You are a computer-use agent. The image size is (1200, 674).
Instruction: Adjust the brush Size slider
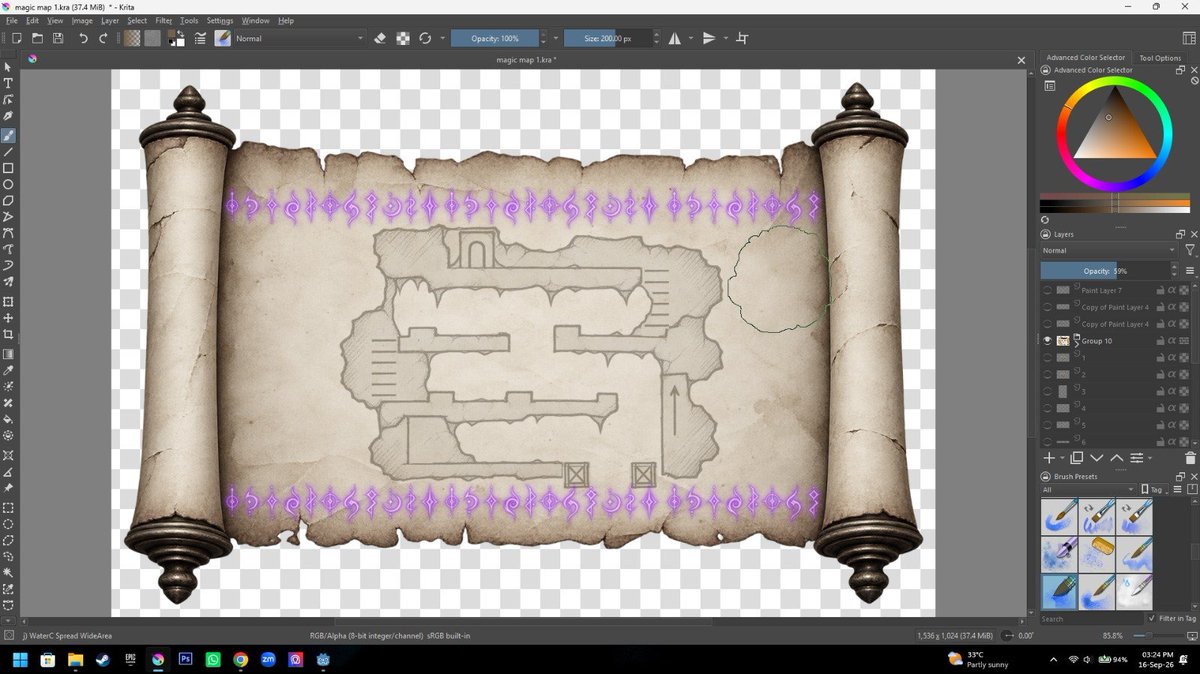tap(606, 38)
